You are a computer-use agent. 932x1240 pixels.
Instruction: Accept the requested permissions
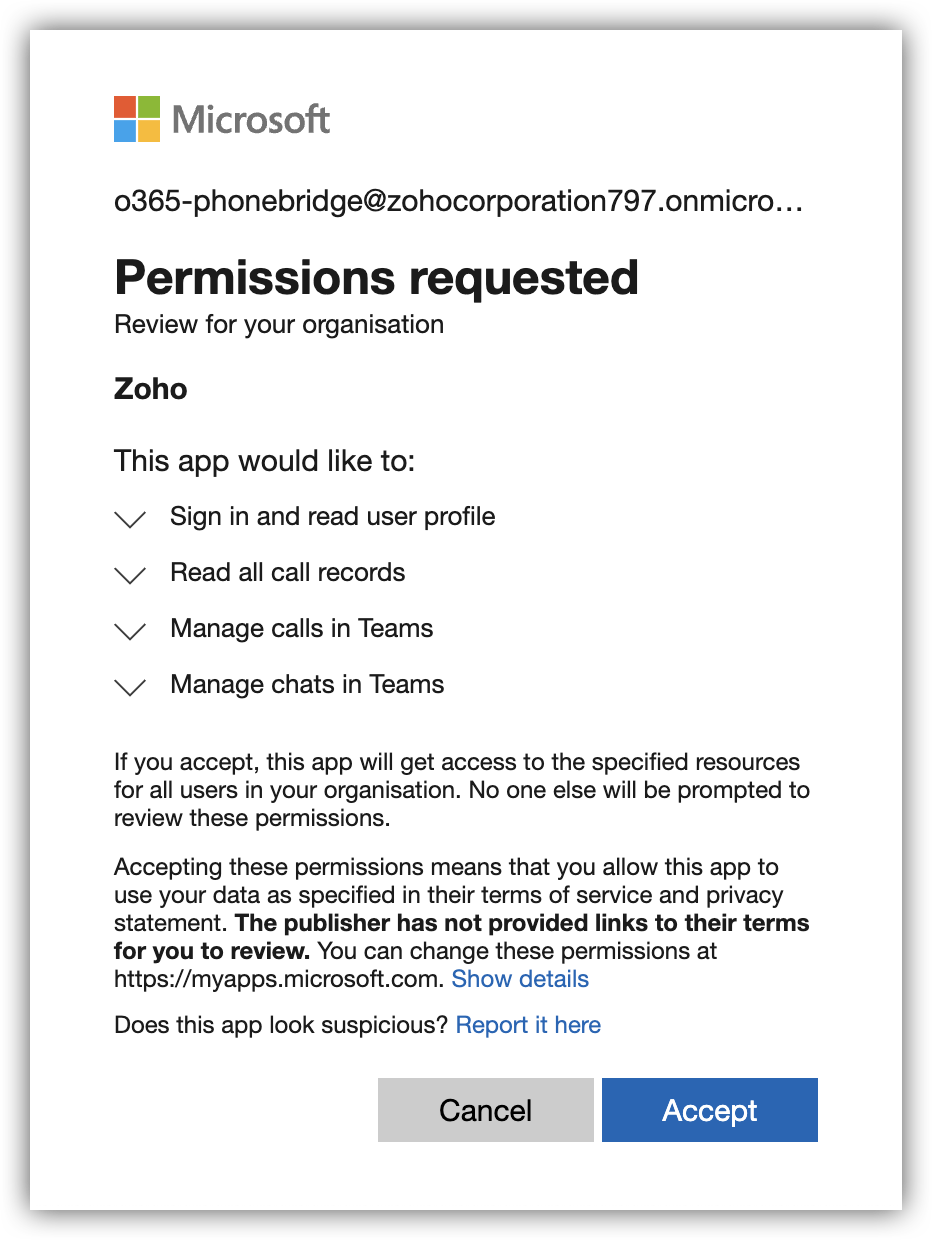tap(709, 1110)
